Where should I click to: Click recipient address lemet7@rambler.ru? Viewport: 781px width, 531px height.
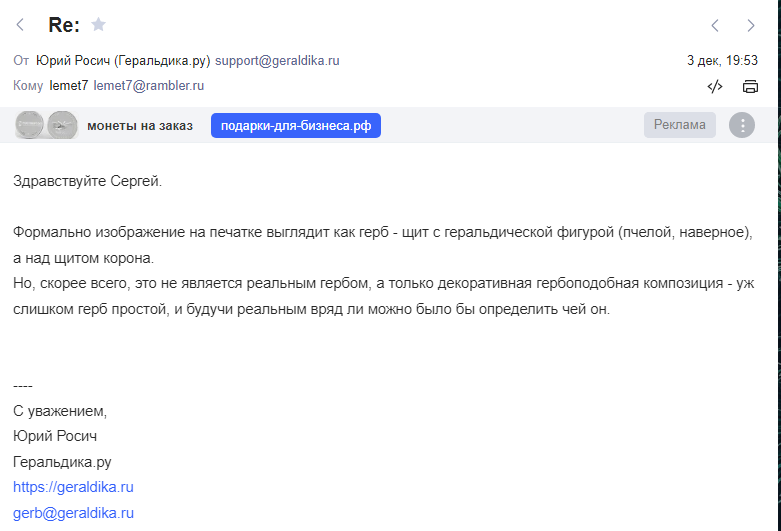pyautogui.click(x=149, y=86)
